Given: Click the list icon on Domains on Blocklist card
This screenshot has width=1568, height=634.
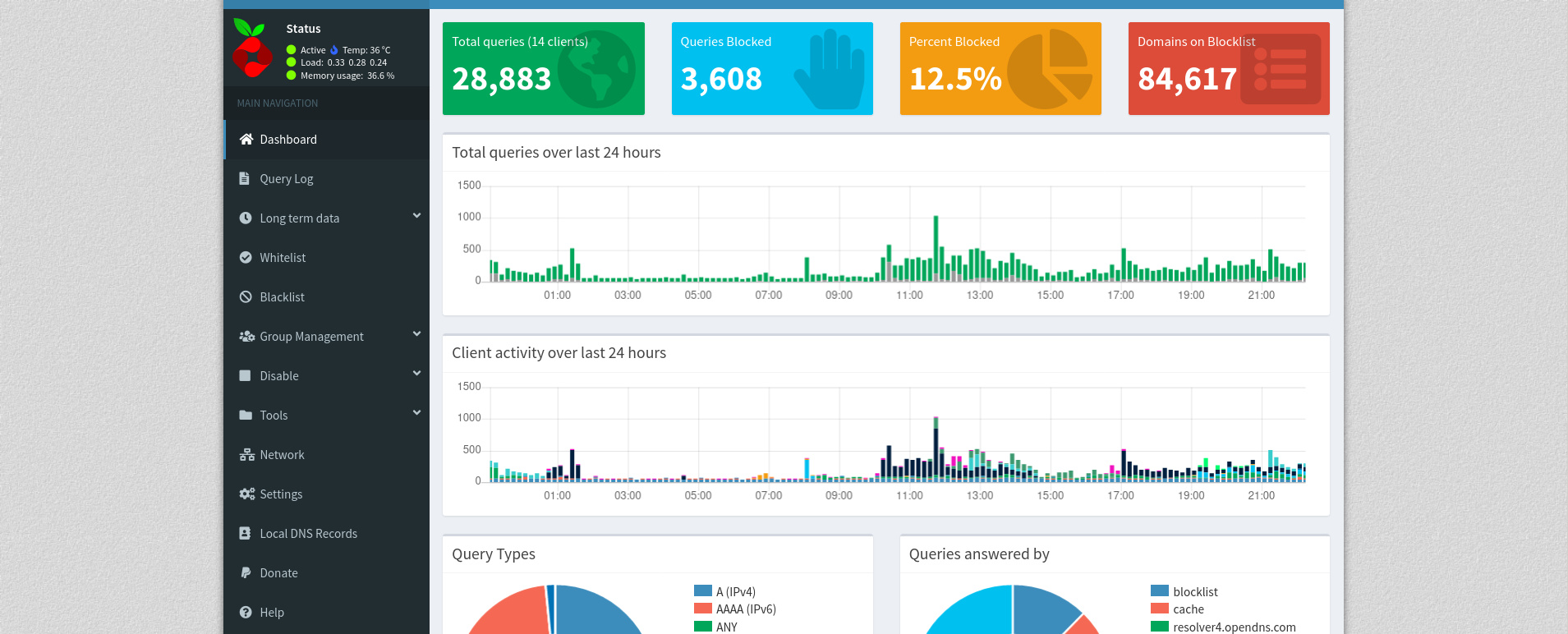Looking at the screenshot, I should (x=1281, y=69).
